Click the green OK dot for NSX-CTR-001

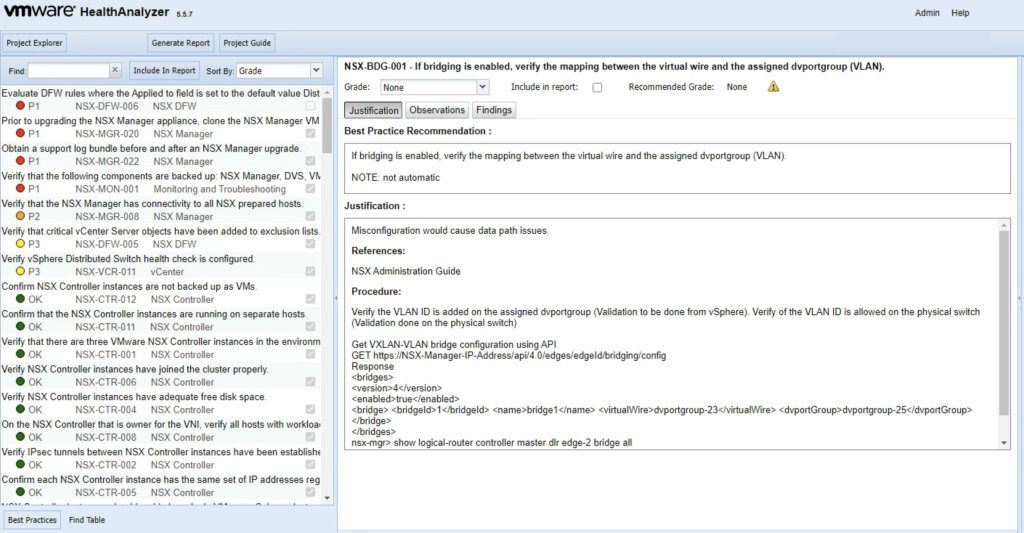coord(20,354)
